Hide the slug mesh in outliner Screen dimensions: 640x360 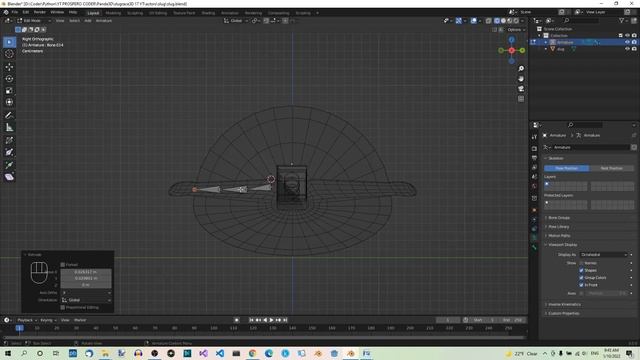point(627,49)
